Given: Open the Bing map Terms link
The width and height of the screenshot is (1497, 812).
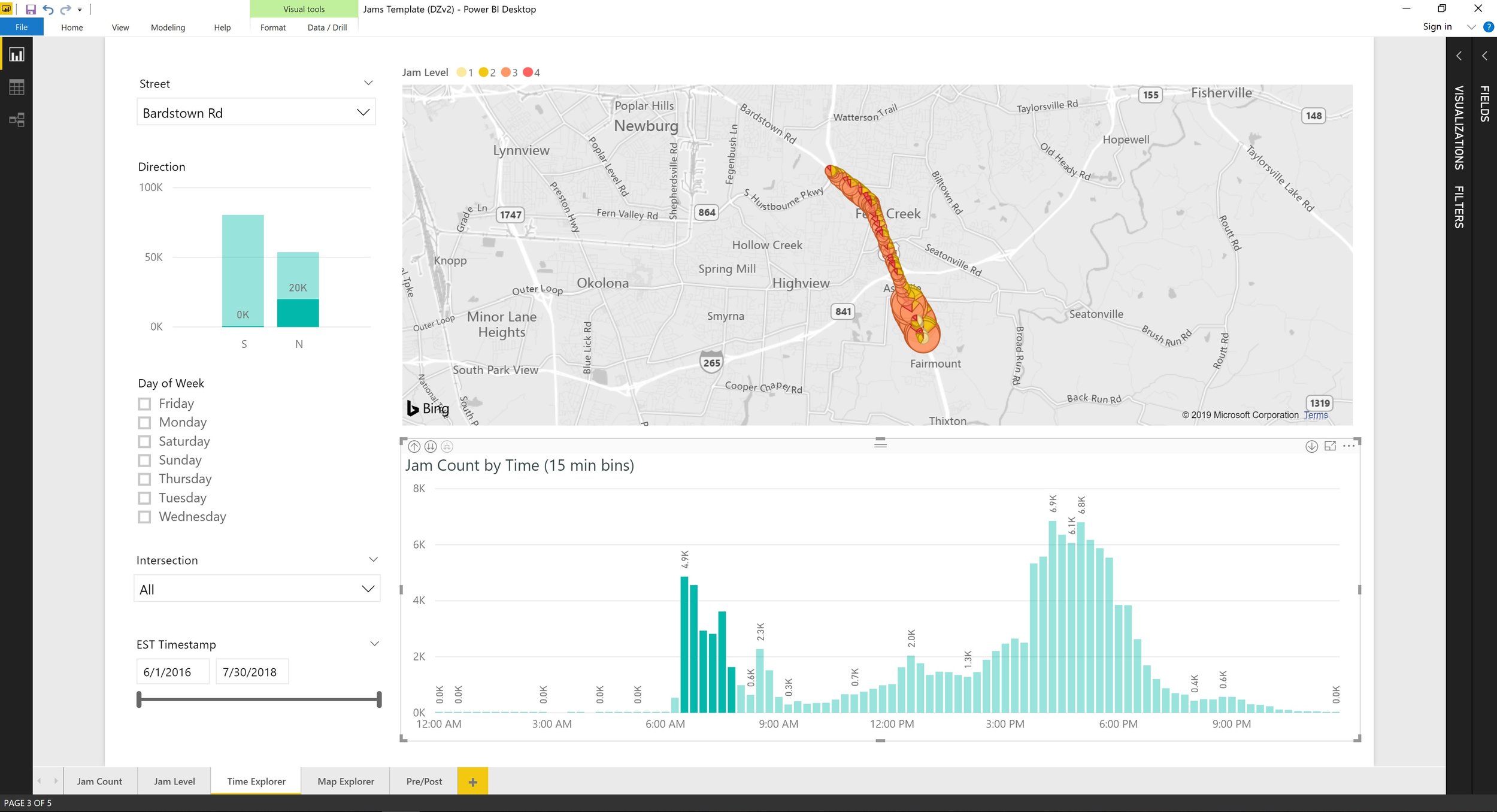Looking at the screenshot, I should (1316, 415).
